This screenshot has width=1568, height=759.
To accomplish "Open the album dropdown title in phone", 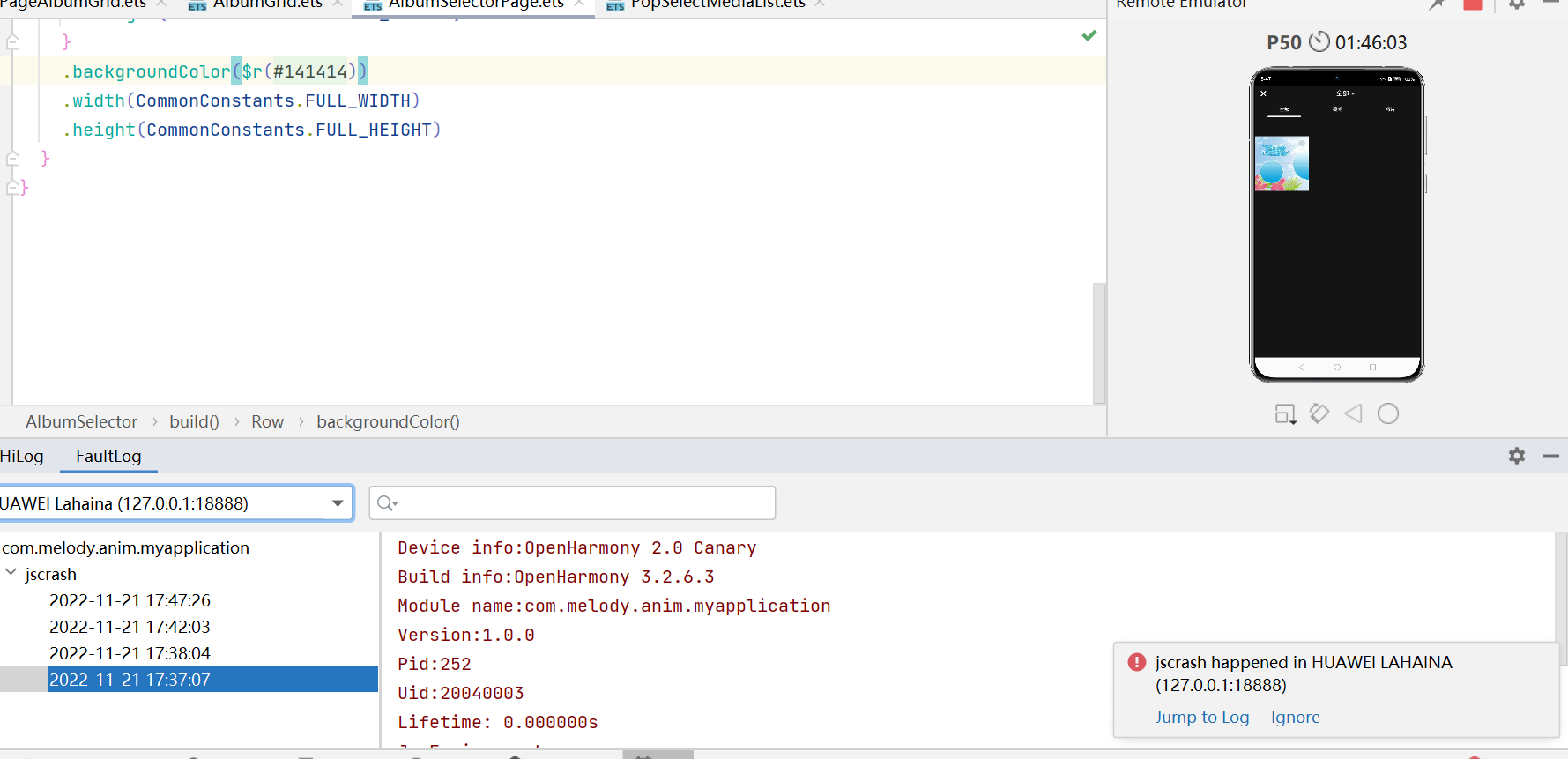I will coord(1345,93).
